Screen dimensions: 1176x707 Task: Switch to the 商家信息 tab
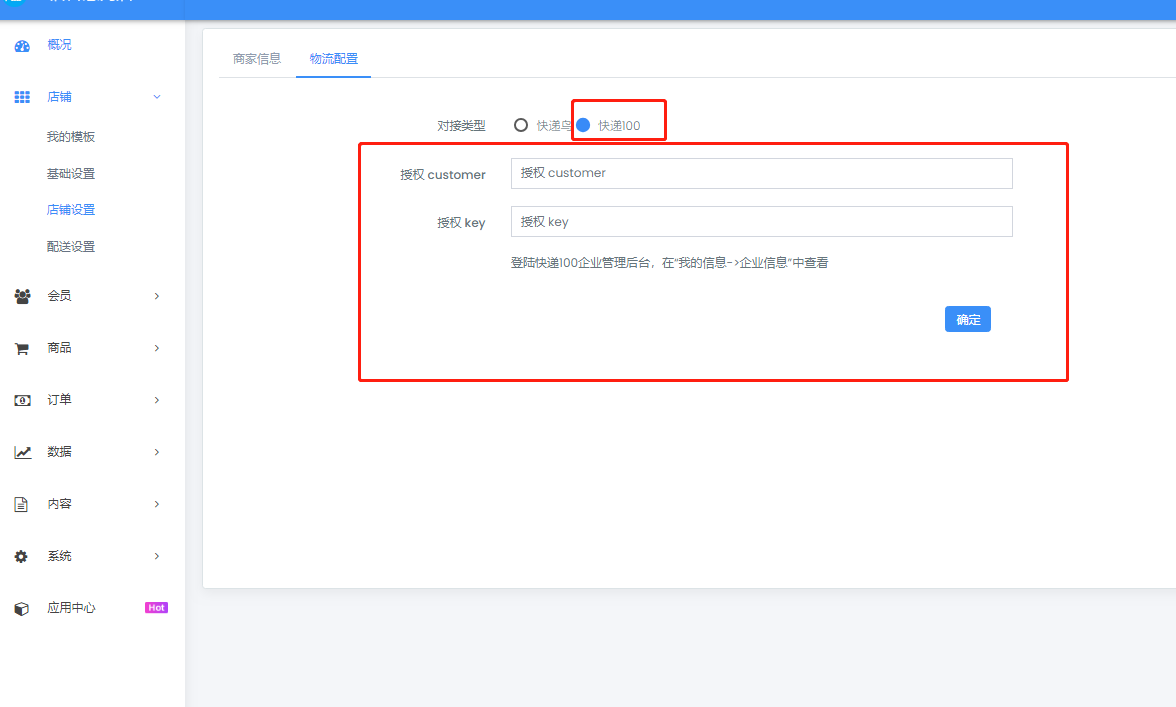point(257,59)
